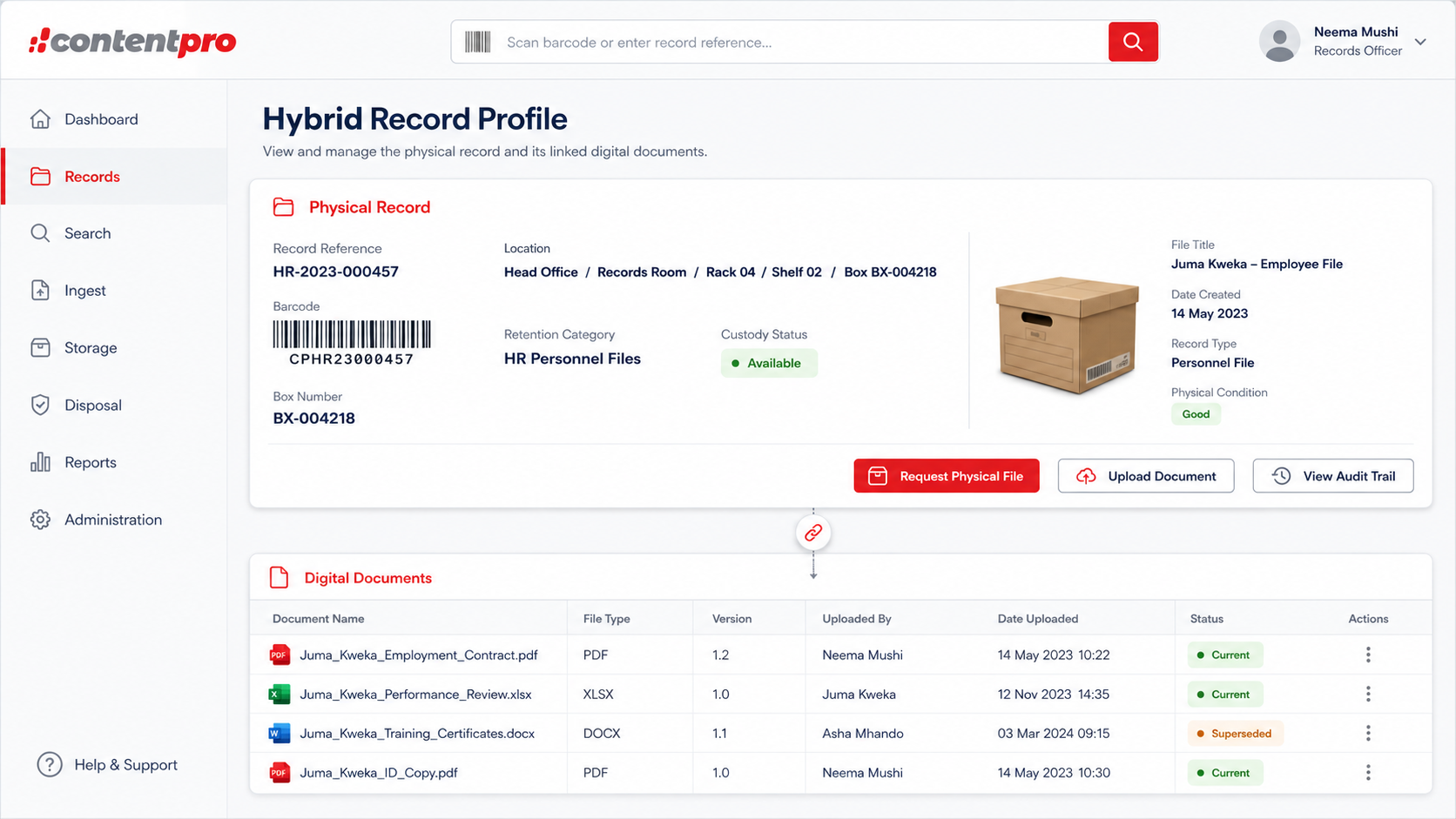This screenshot has height=819, width=1456.
Task: Open the link icon between record cards
Action: 813,533
